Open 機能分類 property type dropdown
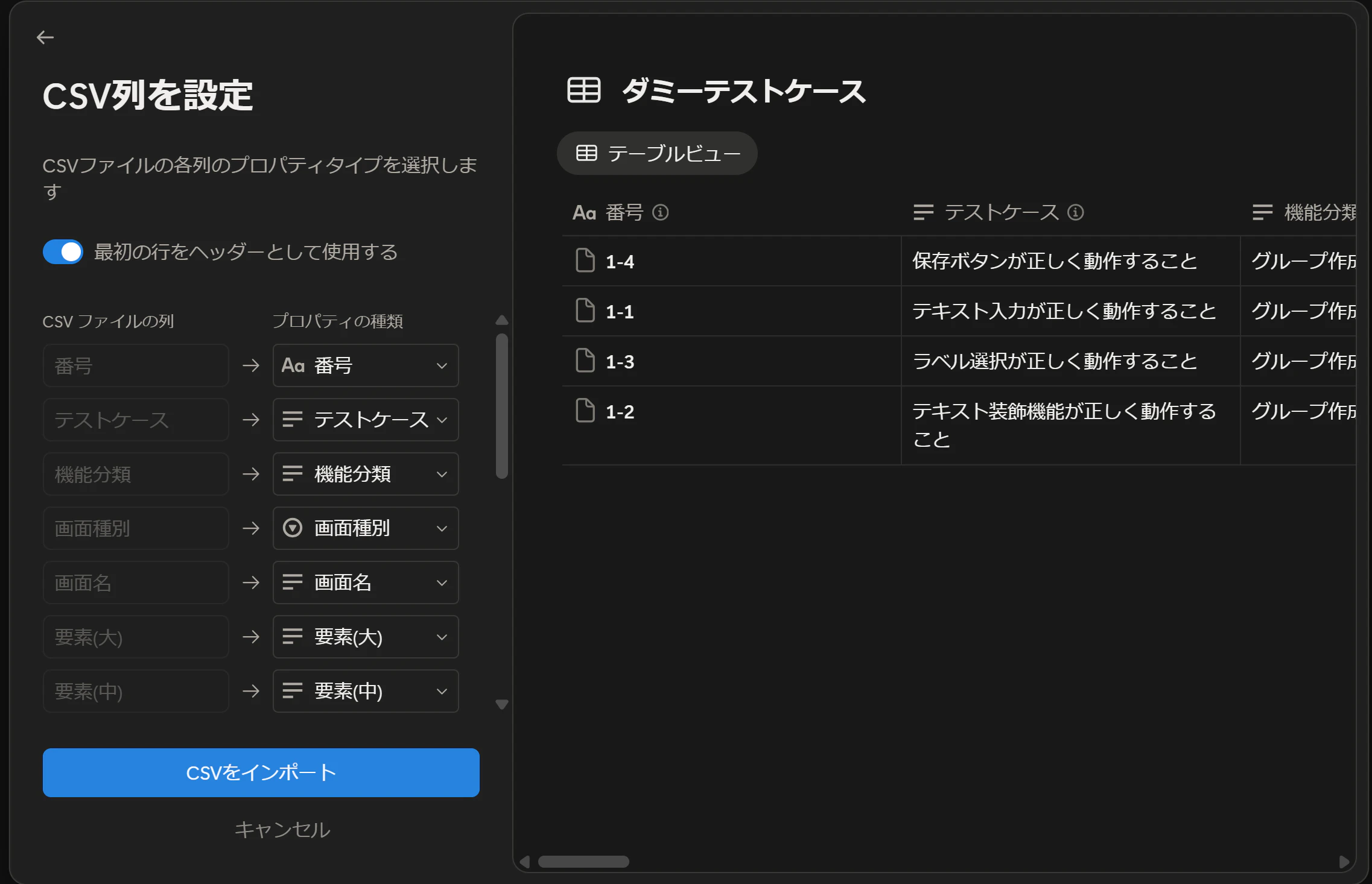The image size is (1372, 884). [x=366, y=474]
